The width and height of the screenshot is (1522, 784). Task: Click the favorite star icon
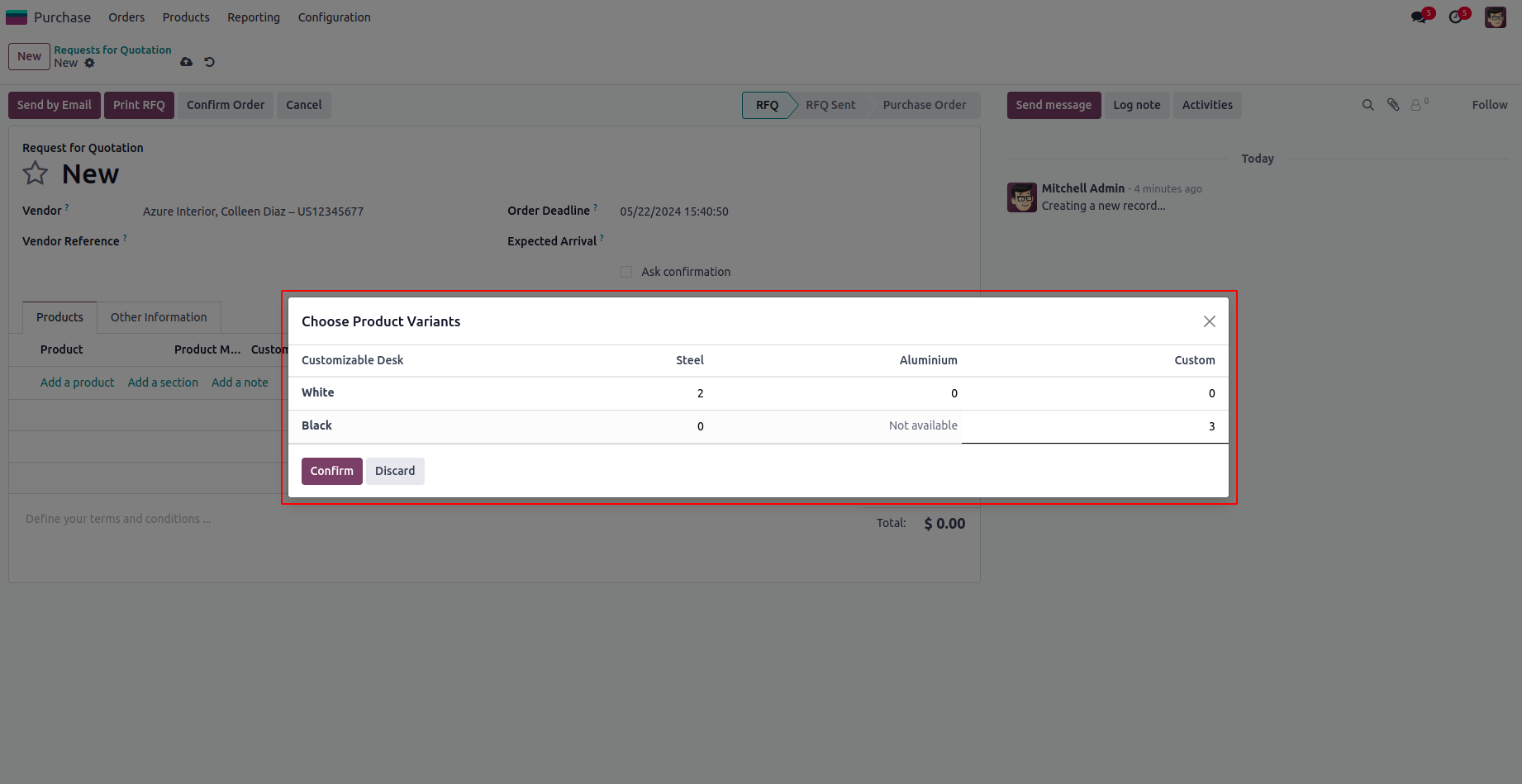pyautogui.click(x=36, y=173)
